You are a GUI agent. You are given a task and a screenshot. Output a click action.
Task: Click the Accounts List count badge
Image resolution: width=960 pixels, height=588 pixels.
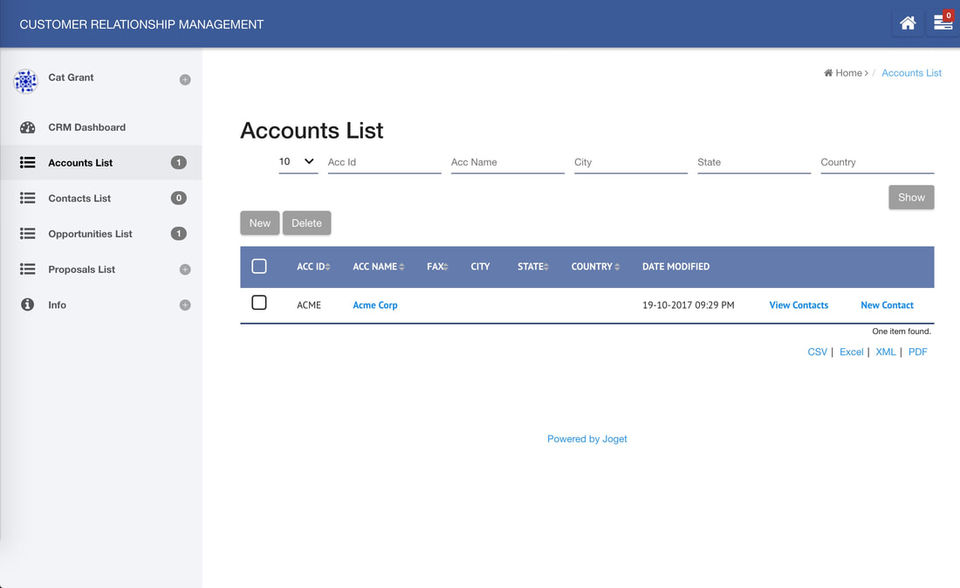point(178,162)
